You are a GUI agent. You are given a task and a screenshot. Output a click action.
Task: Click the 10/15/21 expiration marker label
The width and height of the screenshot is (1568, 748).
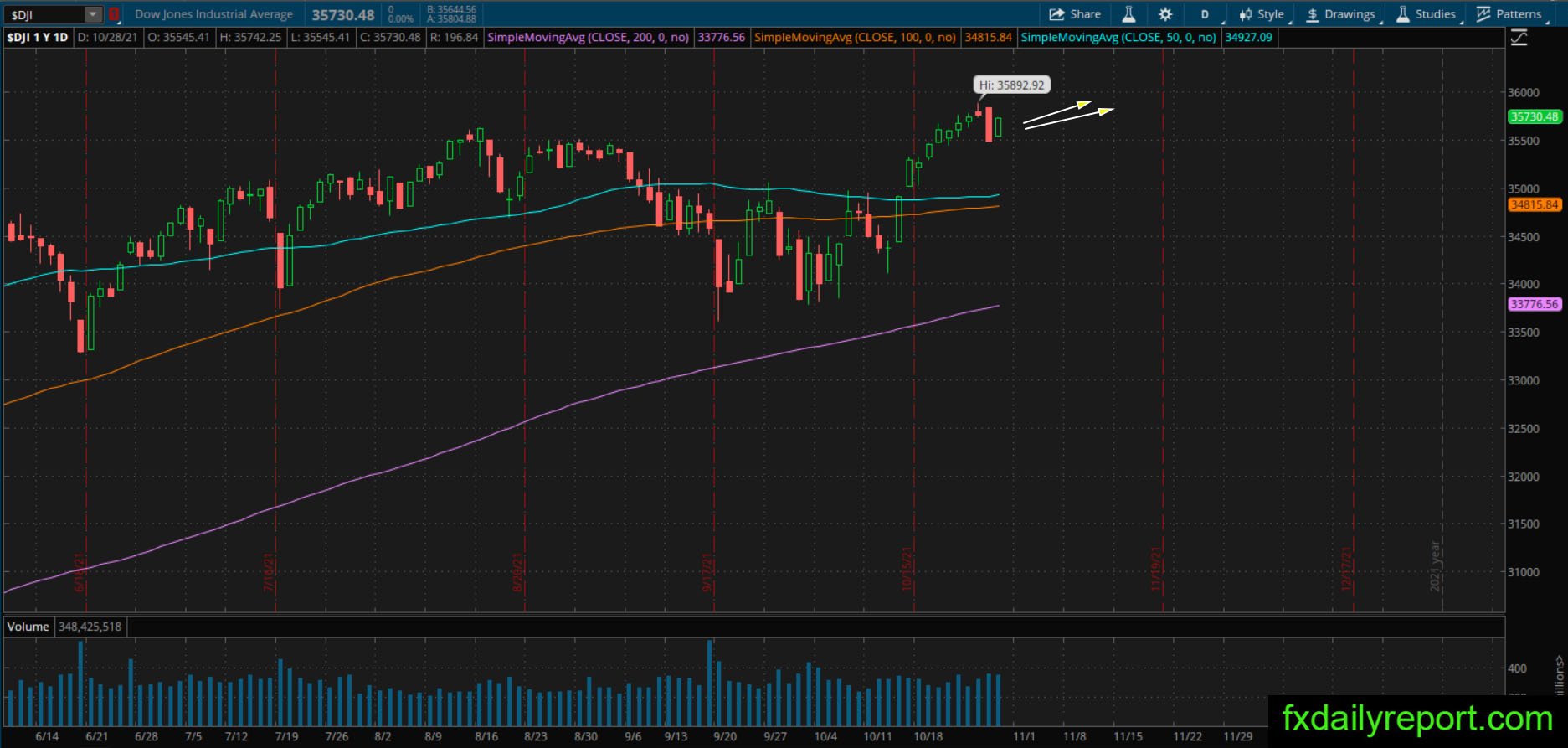pyautogui.click(x=907, y=570)
